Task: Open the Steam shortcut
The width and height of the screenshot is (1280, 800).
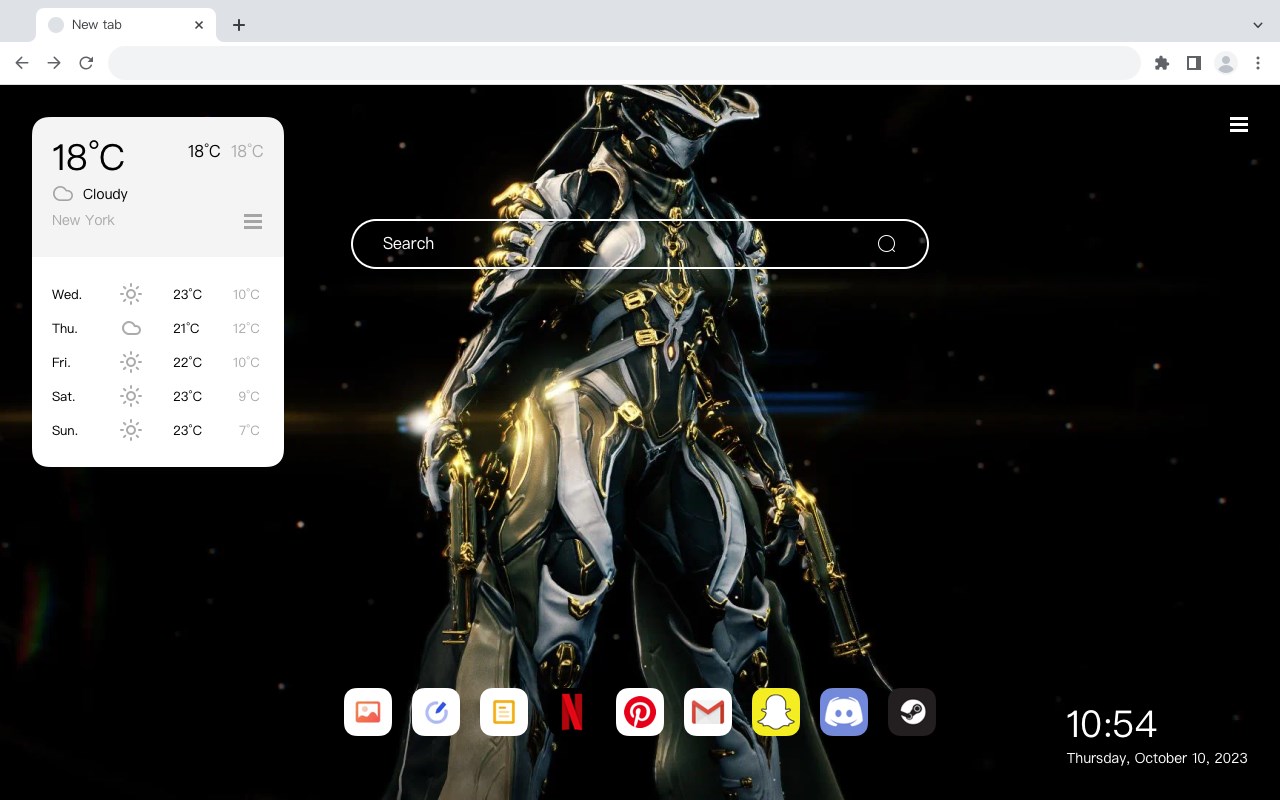Action: coord(912,712)
